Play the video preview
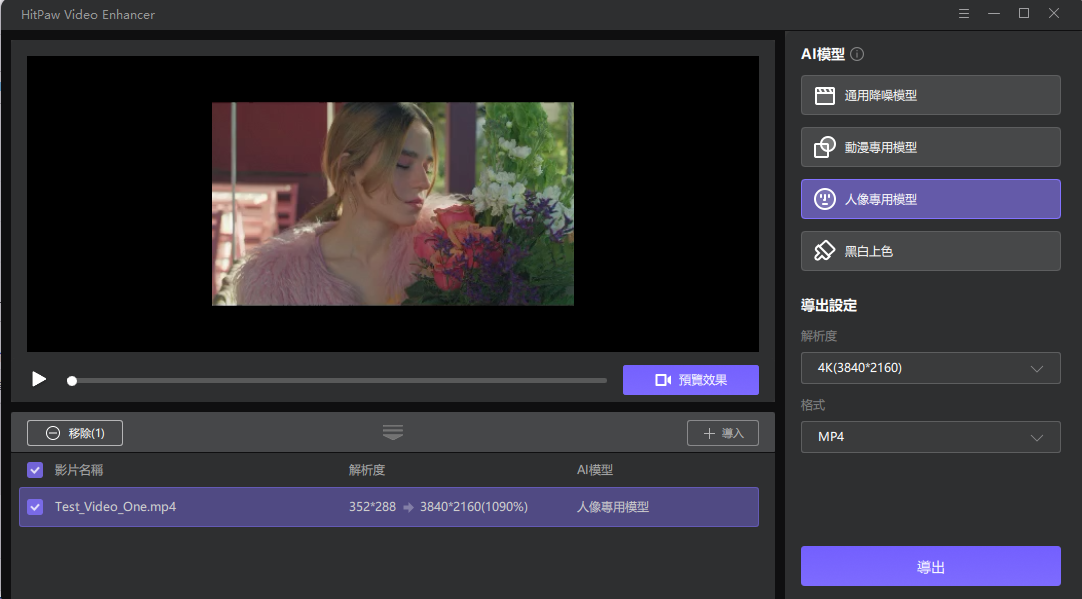This screenshot has width=1082, height=599. [x=39, y=379]
